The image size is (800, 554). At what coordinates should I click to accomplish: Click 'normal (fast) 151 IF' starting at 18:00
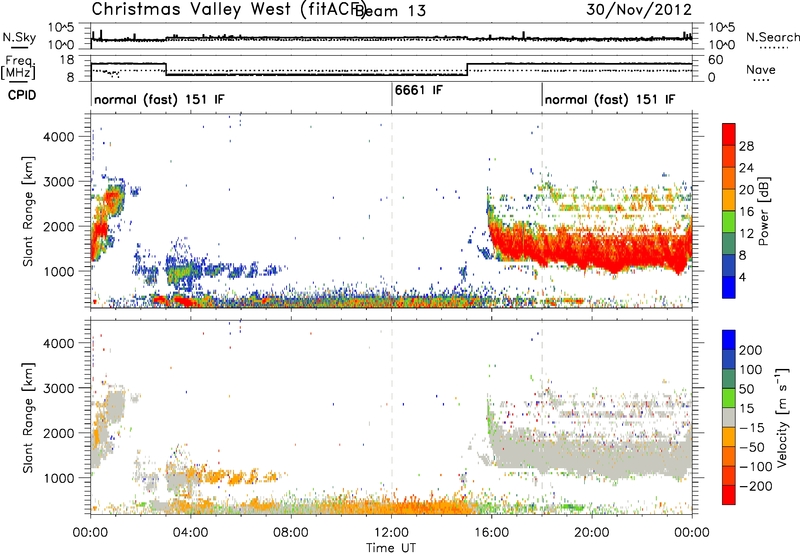(610, 99)
